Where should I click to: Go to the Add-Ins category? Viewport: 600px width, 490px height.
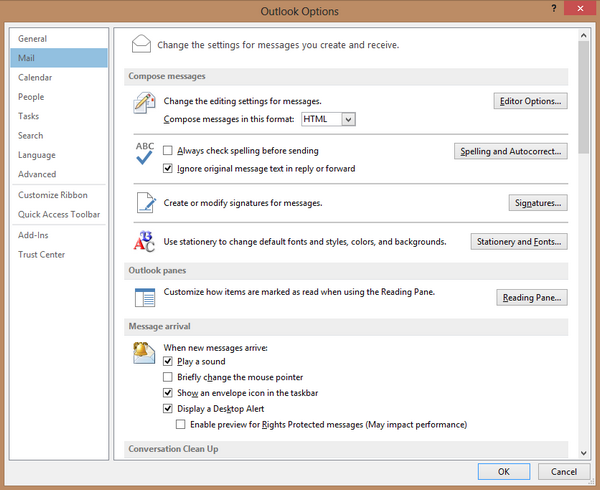59,235
